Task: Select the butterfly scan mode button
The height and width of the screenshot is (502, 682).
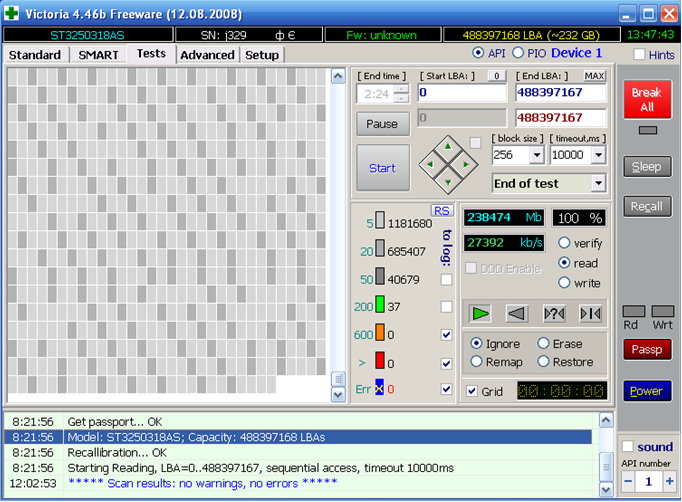Action: (591, 313)
